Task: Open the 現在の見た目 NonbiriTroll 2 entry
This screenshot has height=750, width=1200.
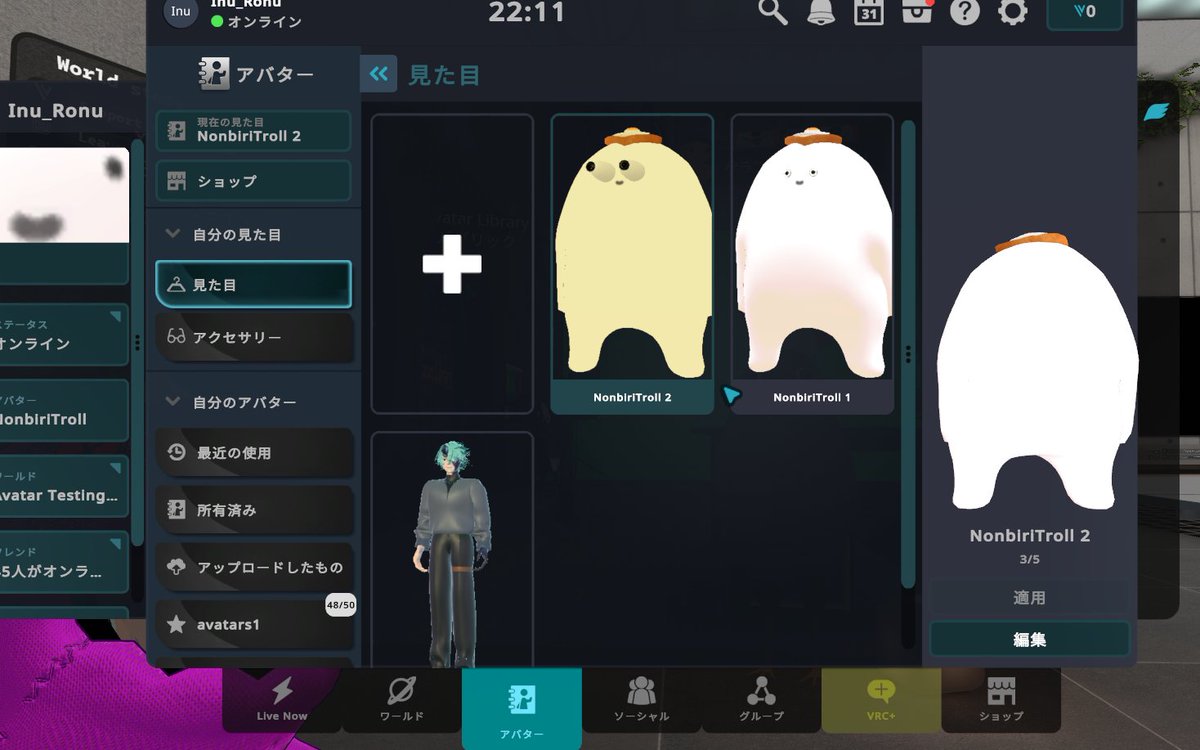Action: pyautogui.click(x=253, y=130)
